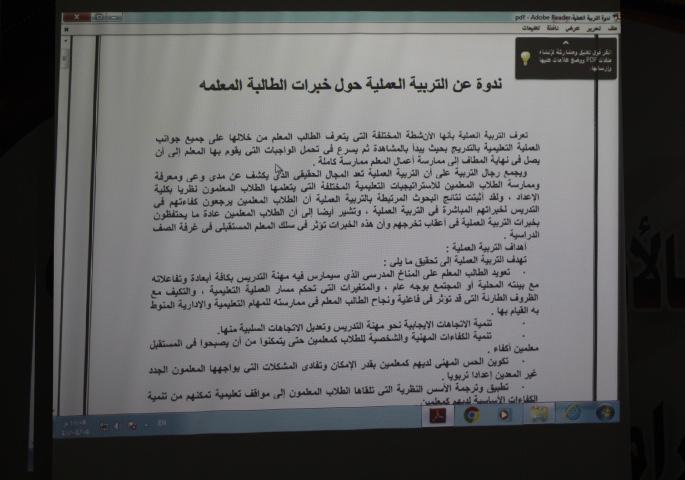Screen dimensions: 685x480
Task: Maximize the Adobe Reader window
Action: pos(97,17)
